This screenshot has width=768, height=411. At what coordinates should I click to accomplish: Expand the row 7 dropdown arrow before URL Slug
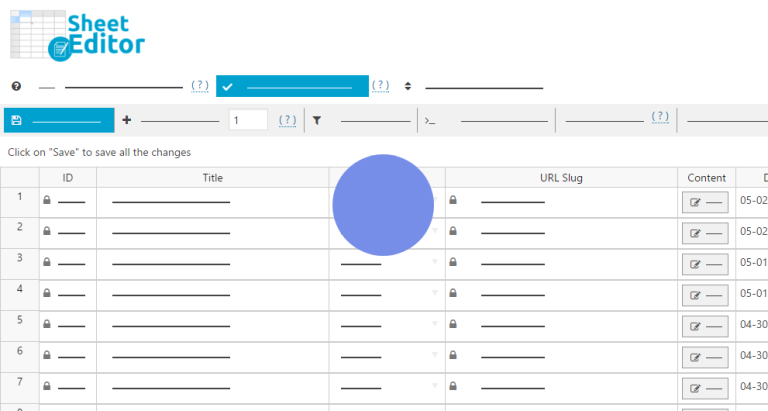[x=434, y=386]
